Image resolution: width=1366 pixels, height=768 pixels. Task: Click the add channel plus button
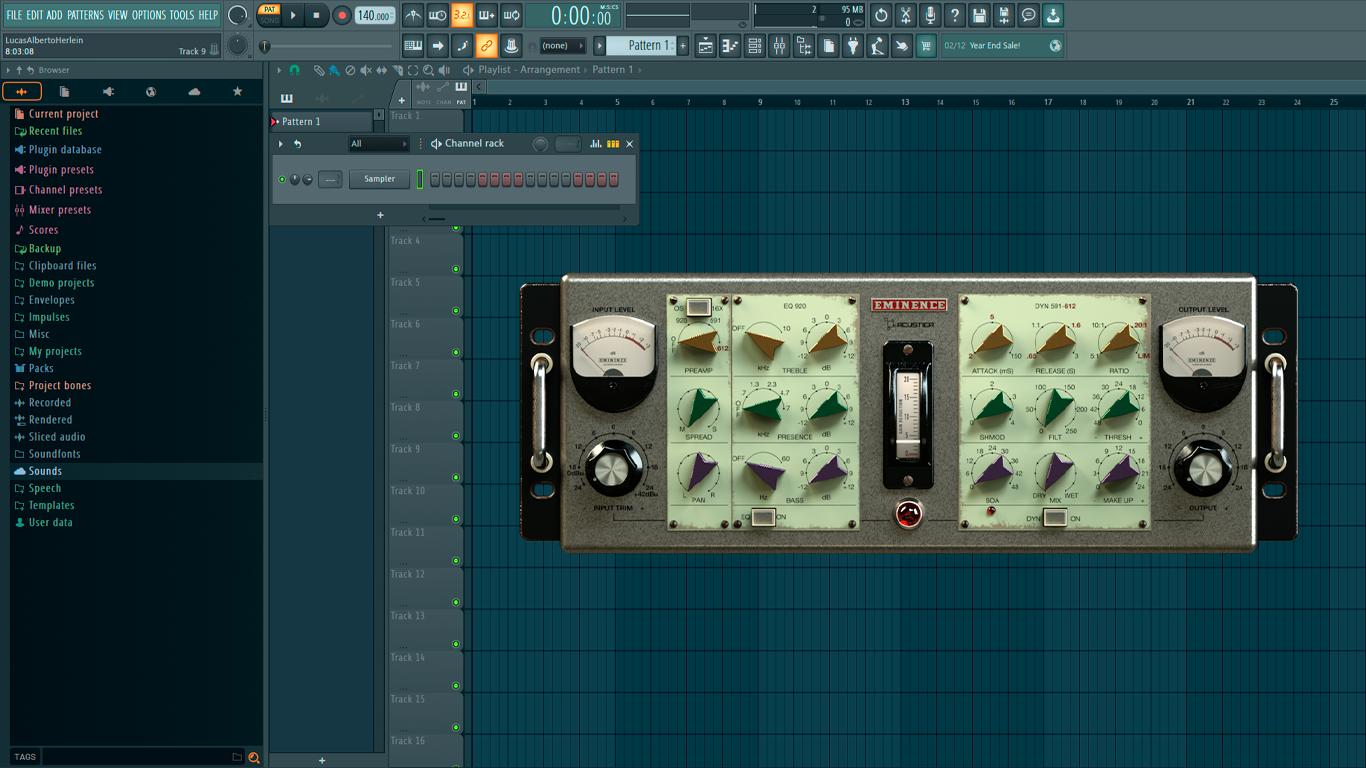pos(380,215)
